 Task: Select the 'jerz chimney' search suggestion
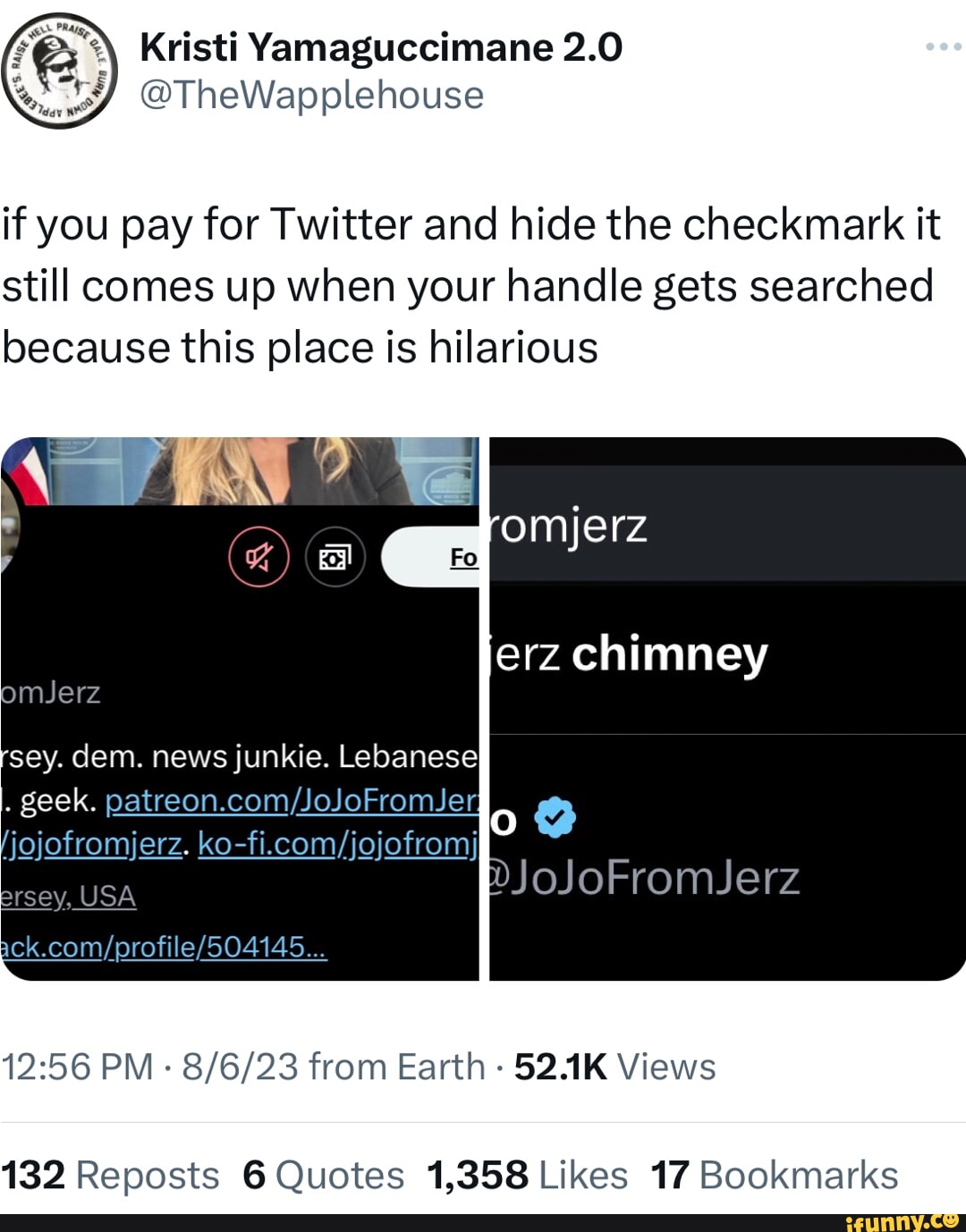point(631,654)
